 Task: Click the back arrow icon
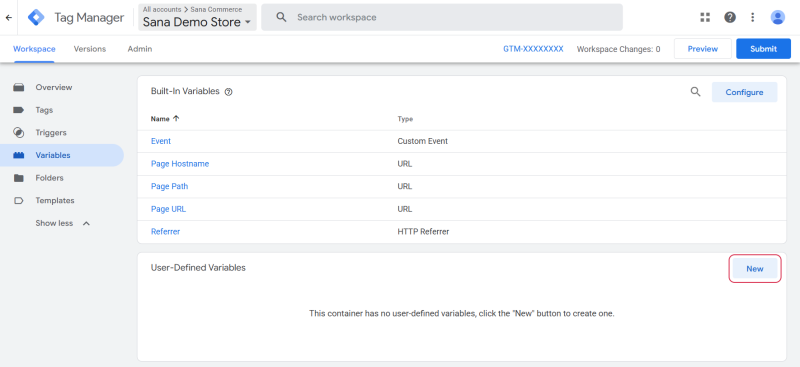8,17
